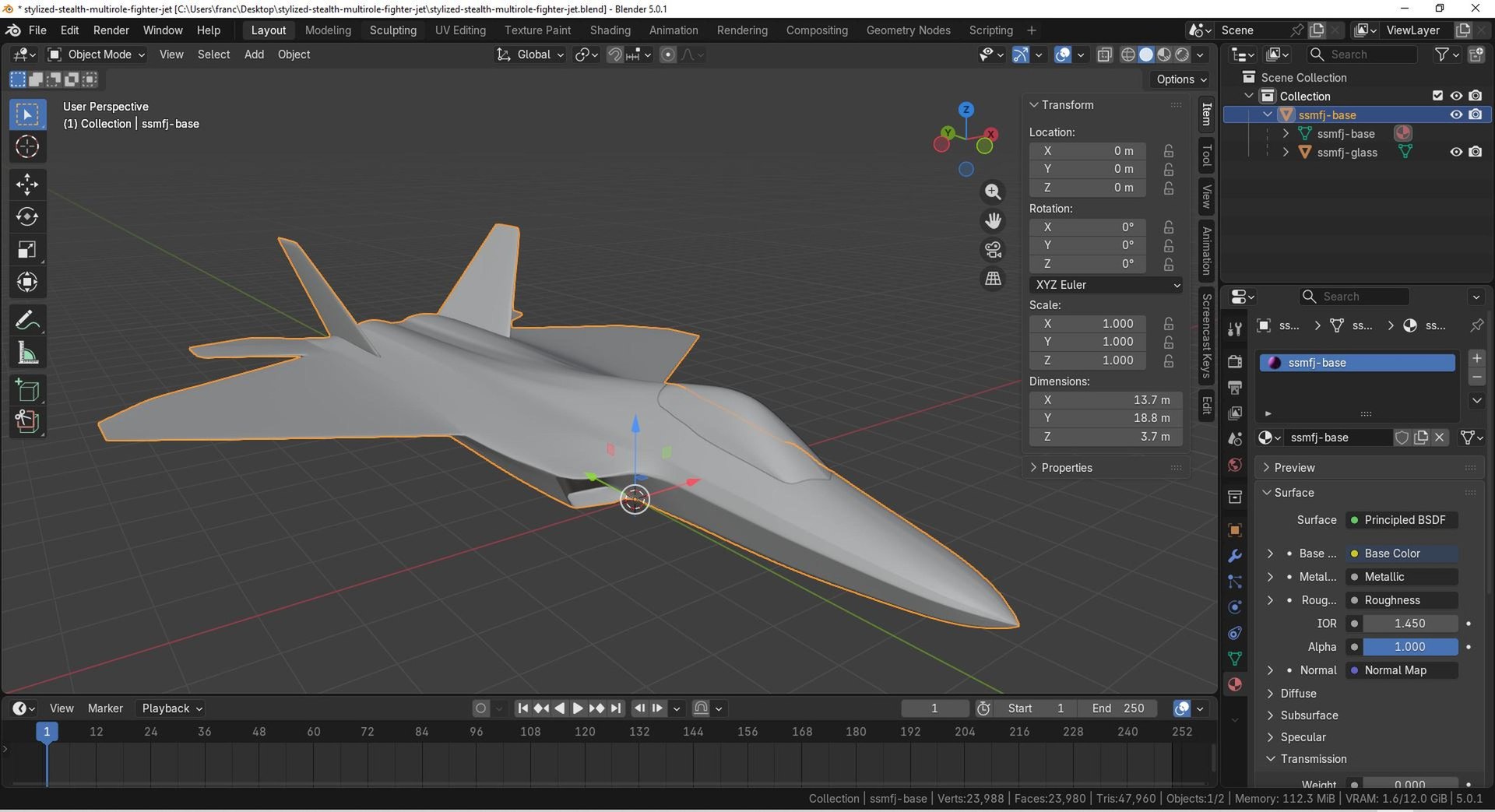Expand the Subsurface material section

[x=1309, y=715]
